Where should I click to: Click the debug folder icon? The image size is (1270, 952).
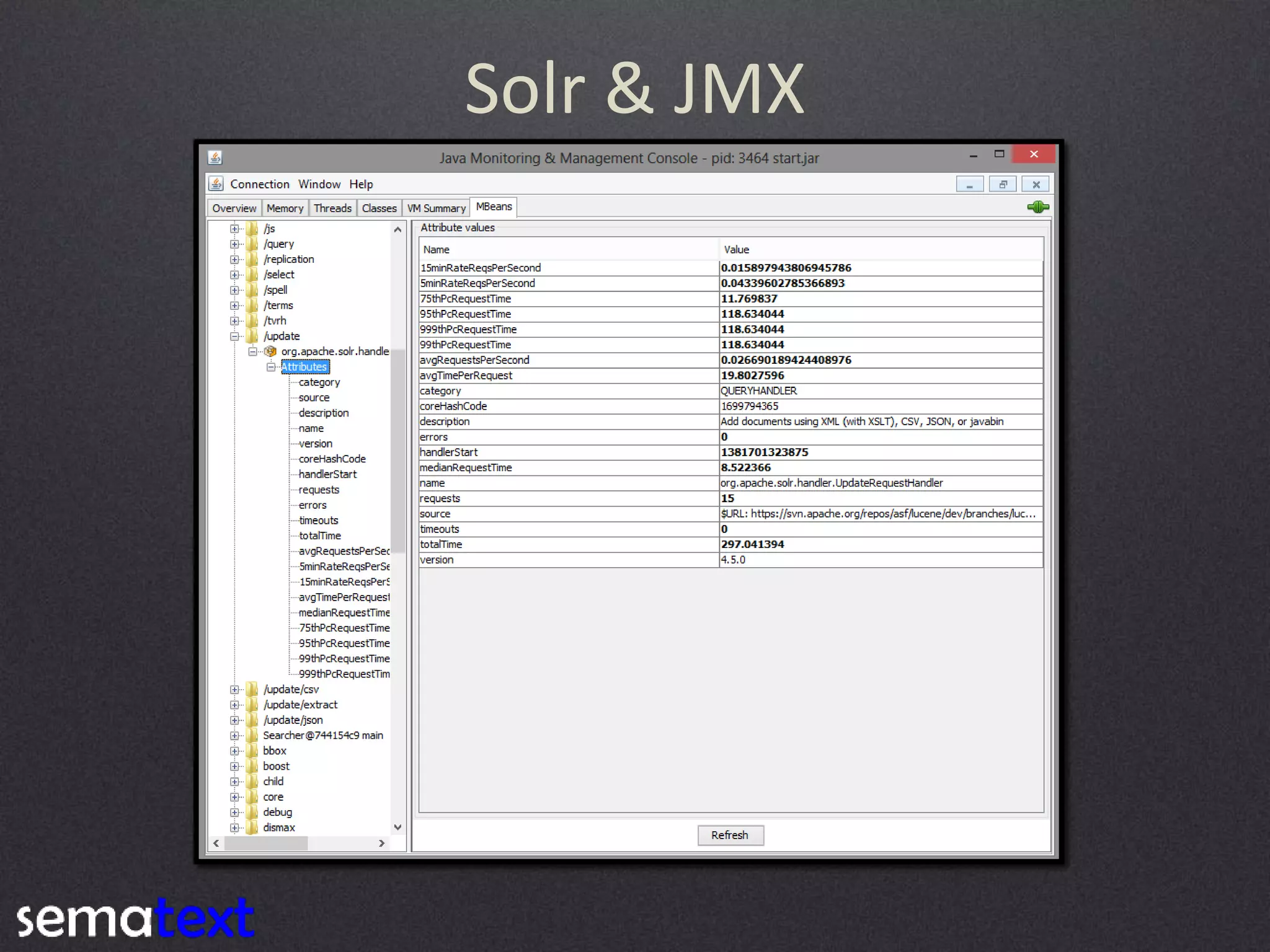252,812
